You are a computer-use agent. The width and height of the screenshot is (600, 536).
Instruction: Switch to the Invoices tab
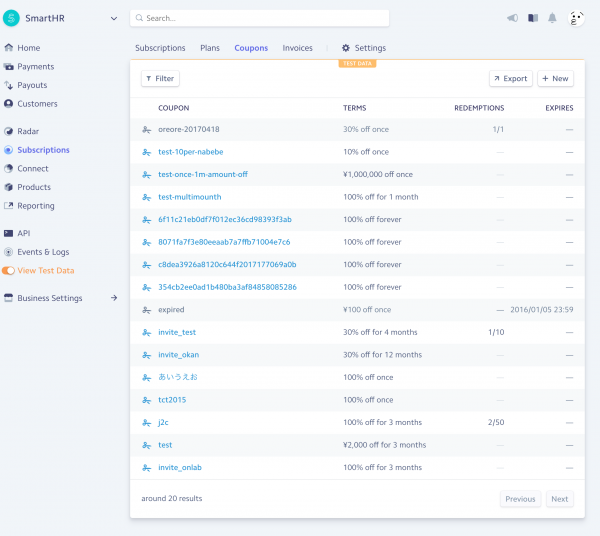click(x=297, y=48)
